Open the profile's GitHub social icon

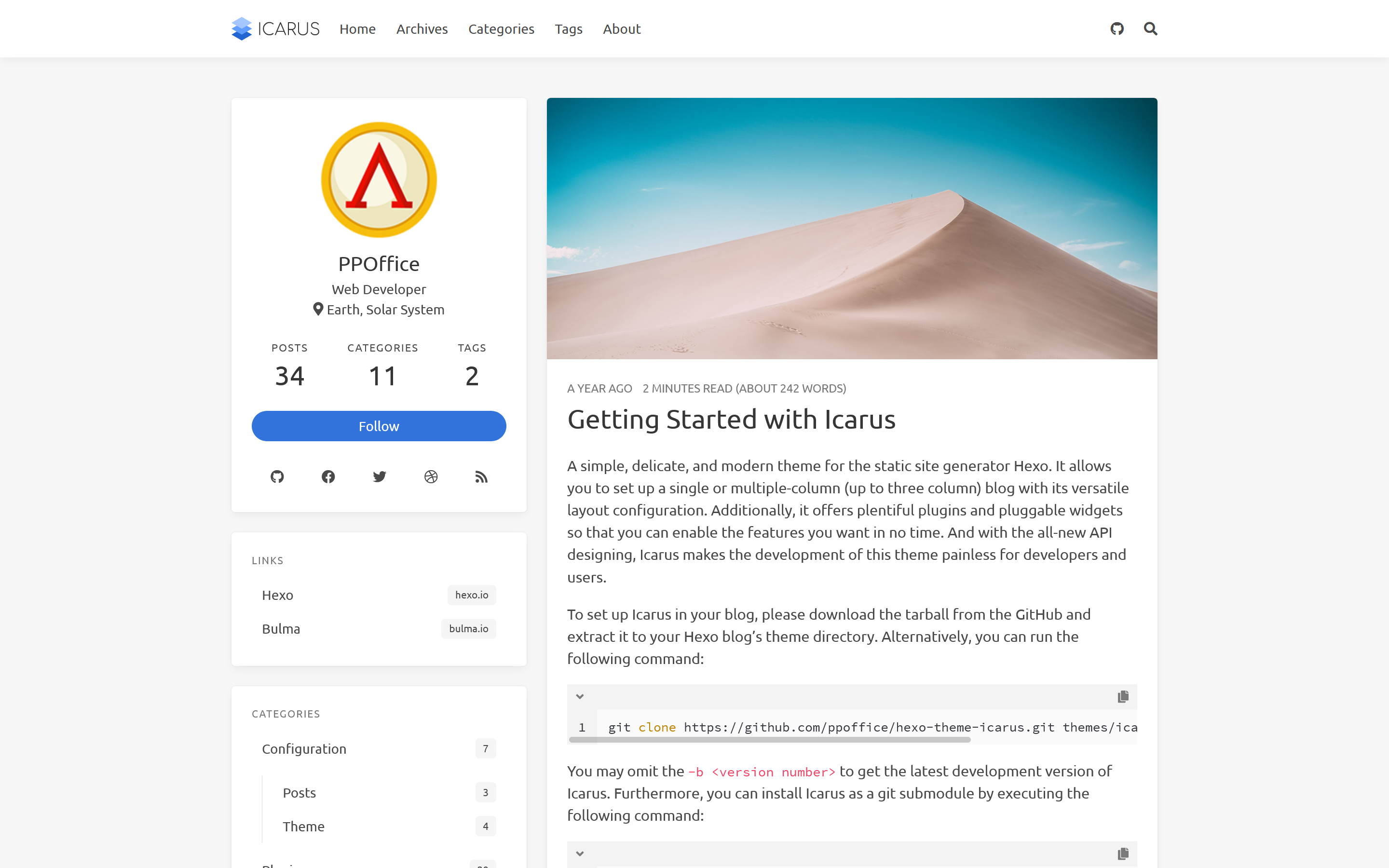pos(277,476)
